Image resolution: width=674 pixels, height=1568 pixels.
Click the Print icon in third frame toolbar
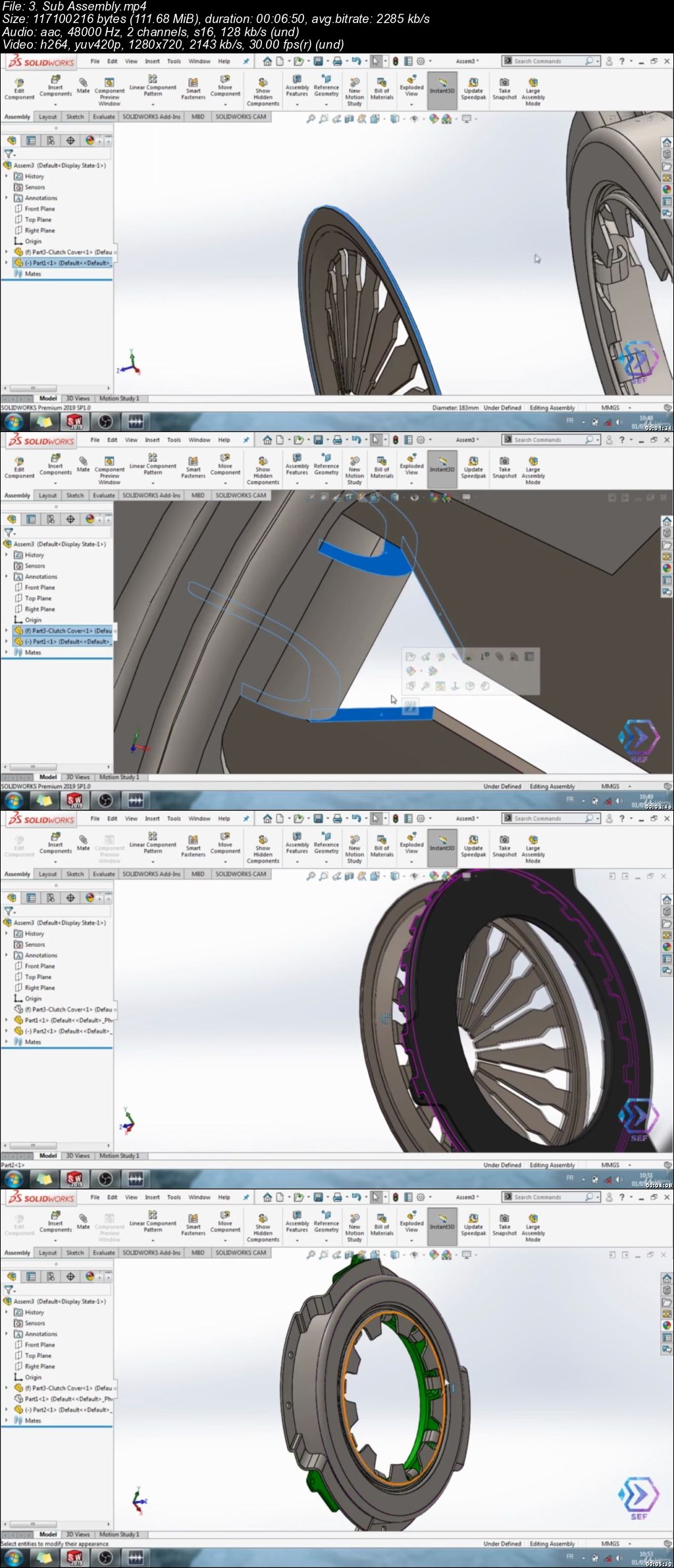[x=337, y=819]
